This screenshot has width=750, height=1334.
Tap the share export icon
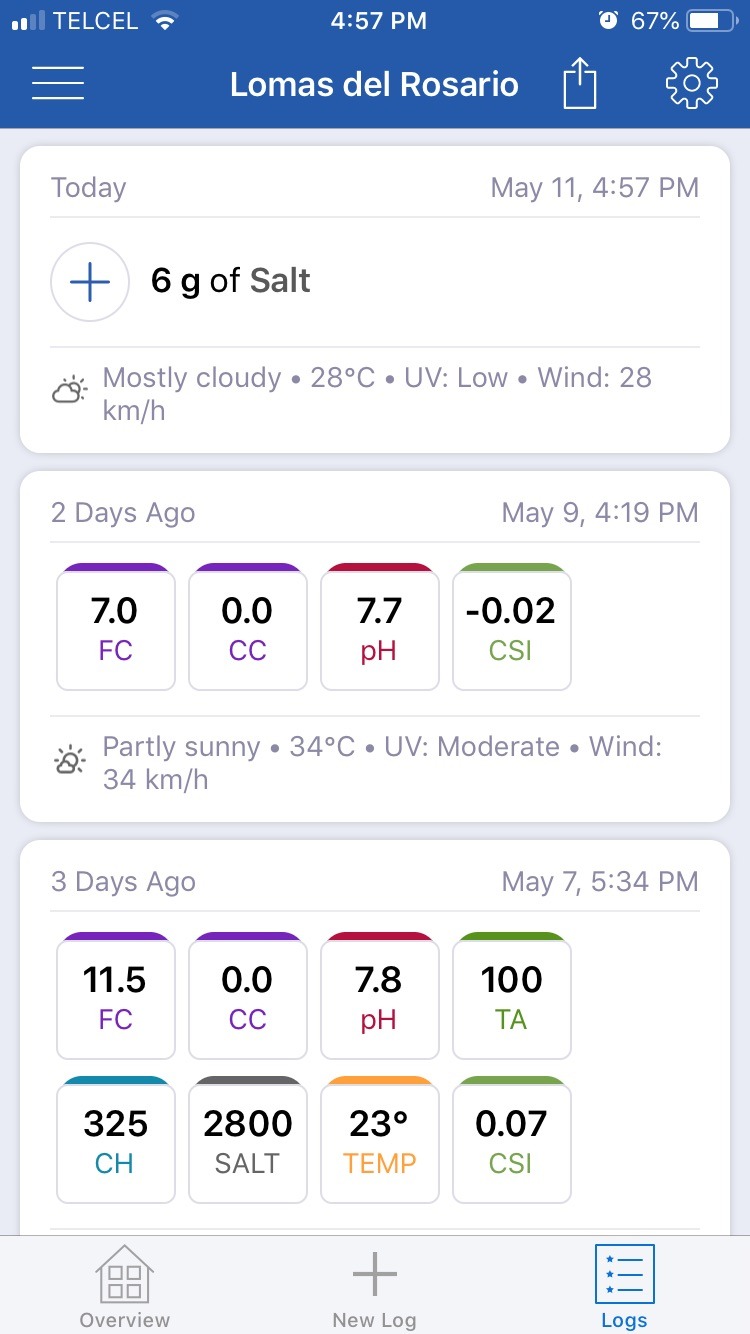(579, 82)
